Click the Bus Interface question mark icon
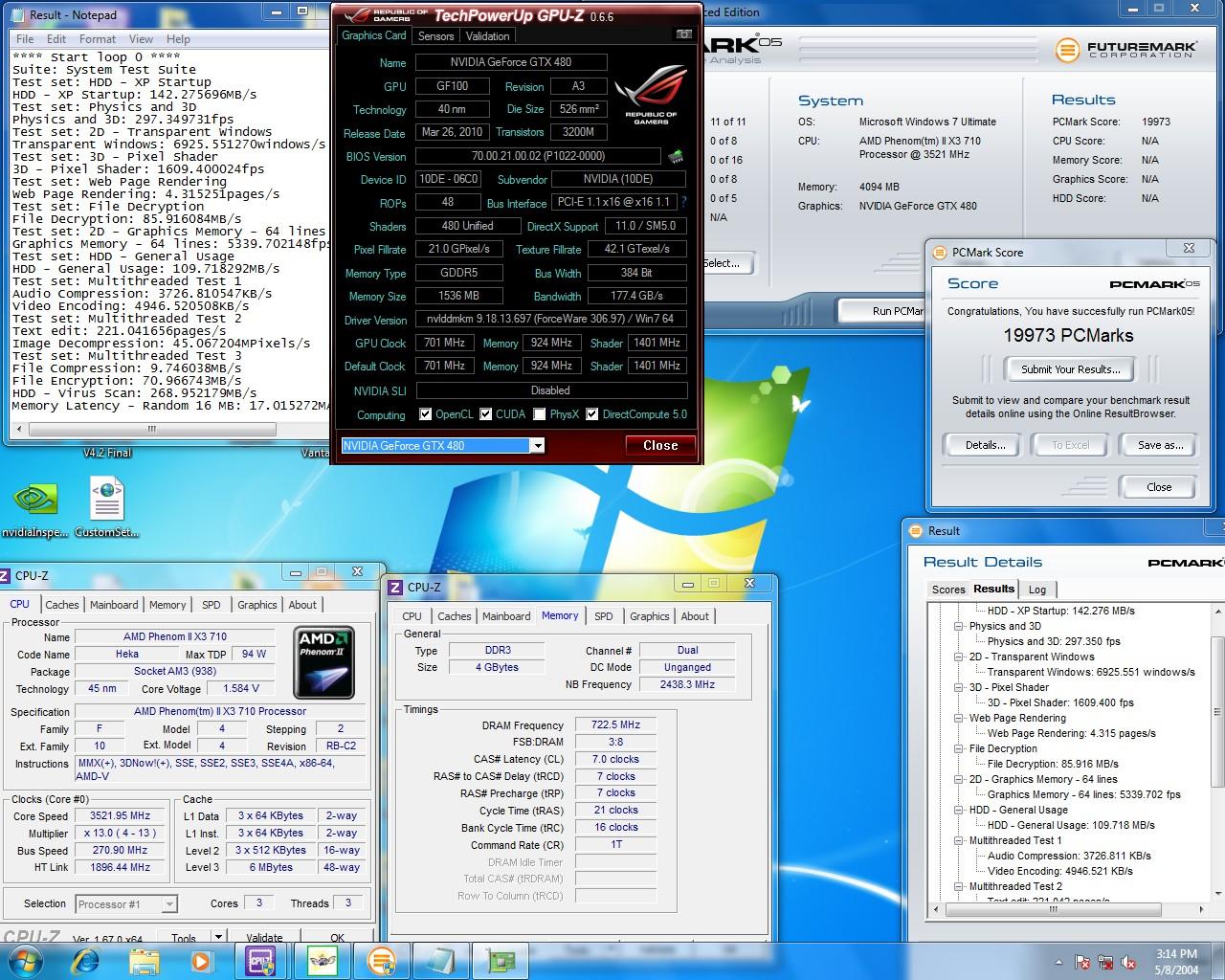This screenshot has width=1225, height=980. (683, 203)
